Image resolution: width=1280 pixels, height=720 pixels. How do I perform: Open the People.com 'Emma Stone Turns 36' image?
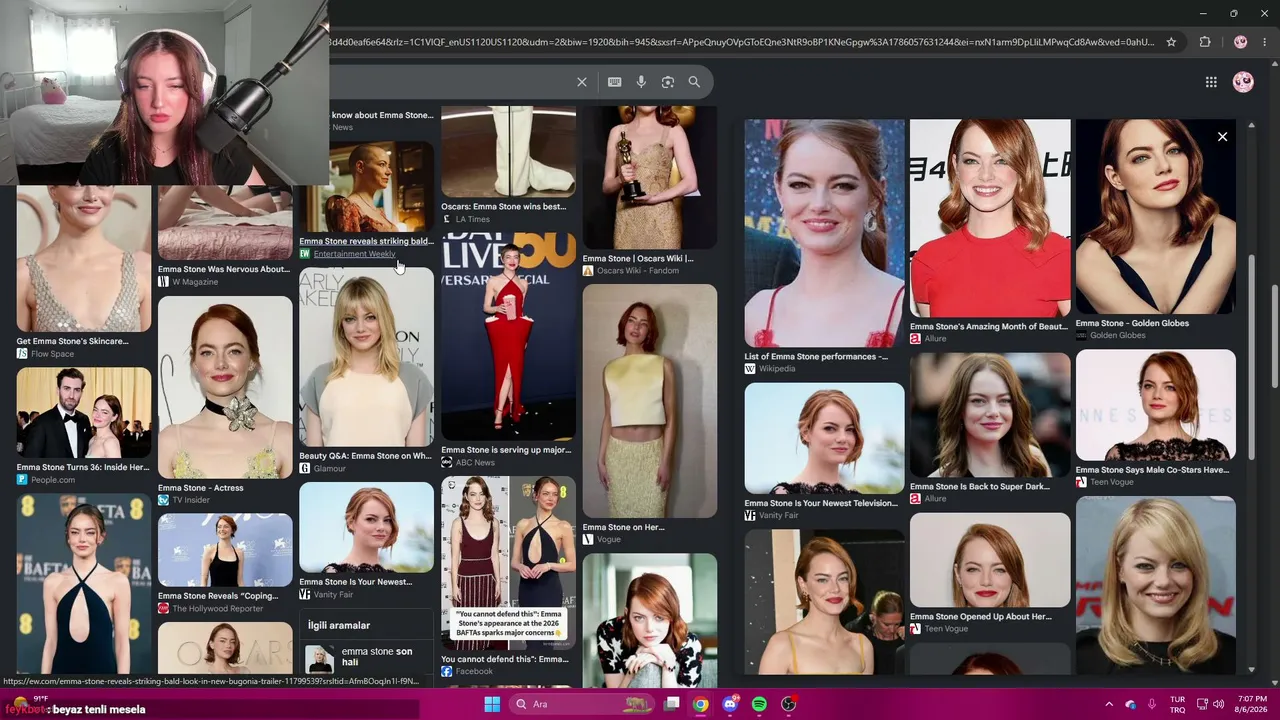pos(84,412)
